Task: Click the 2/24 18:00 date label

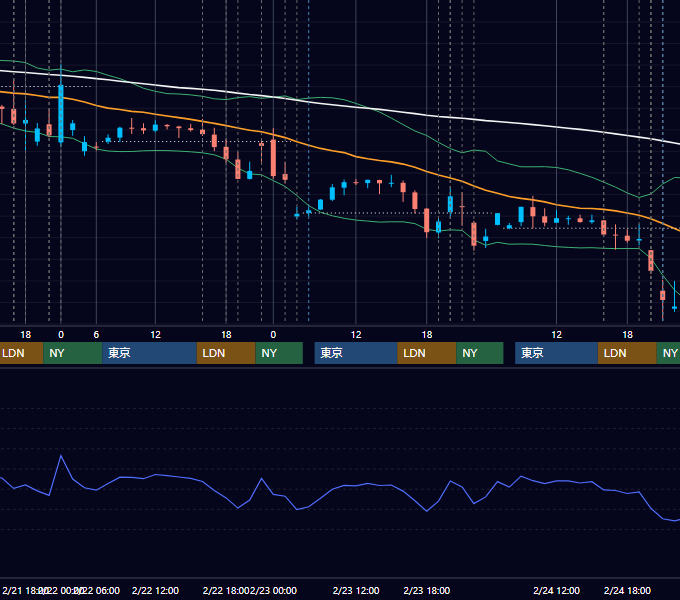Action: 628,590
